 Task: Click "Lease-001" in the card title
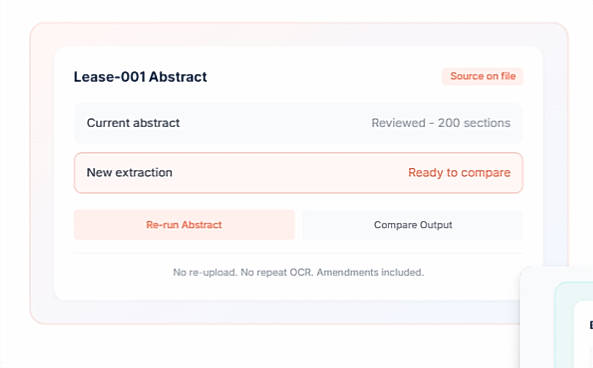[109, 77]
